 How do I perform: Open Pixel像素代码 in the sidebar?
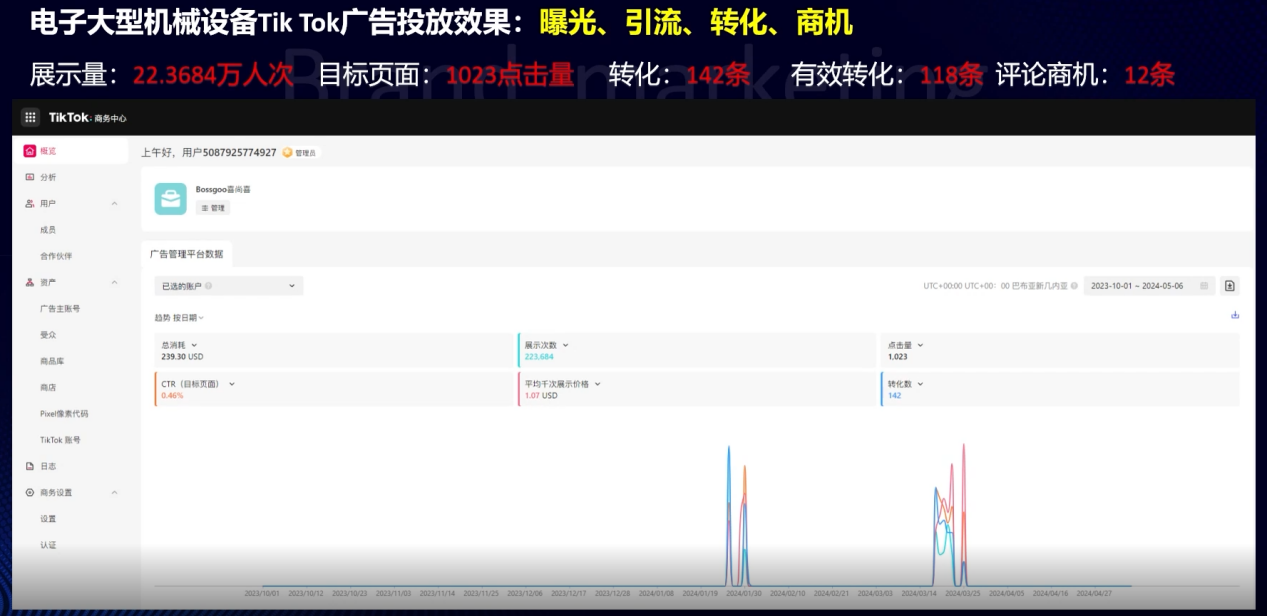tap(64, 414)
